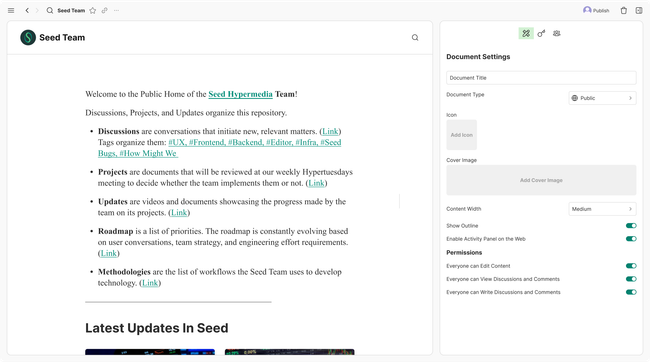Disable the Show Outline toggle
Image resolution: width=650 pixels, height=362 pixels.
(x=631, y=226)
